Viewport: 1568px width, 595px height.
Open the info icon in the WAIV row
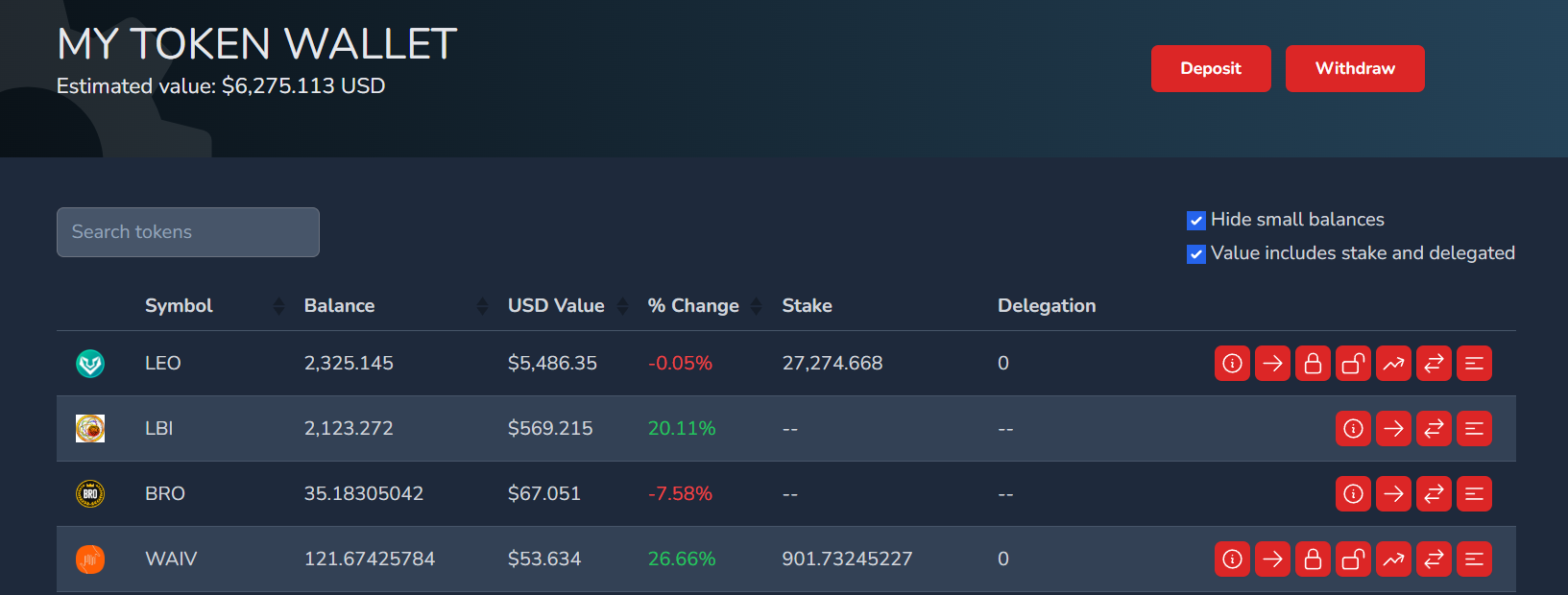pyautogui.click(x=1232, y=559)
